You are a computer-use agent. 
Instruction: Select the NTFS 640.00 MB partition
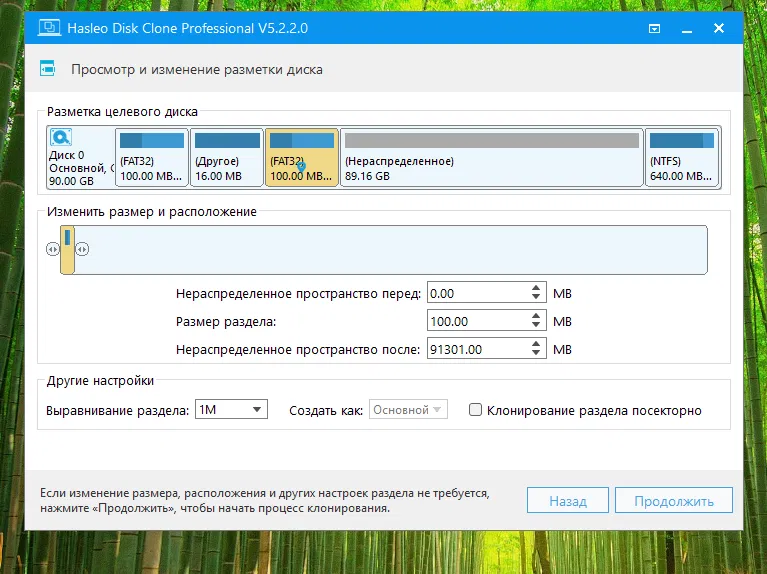pos(682,158)
